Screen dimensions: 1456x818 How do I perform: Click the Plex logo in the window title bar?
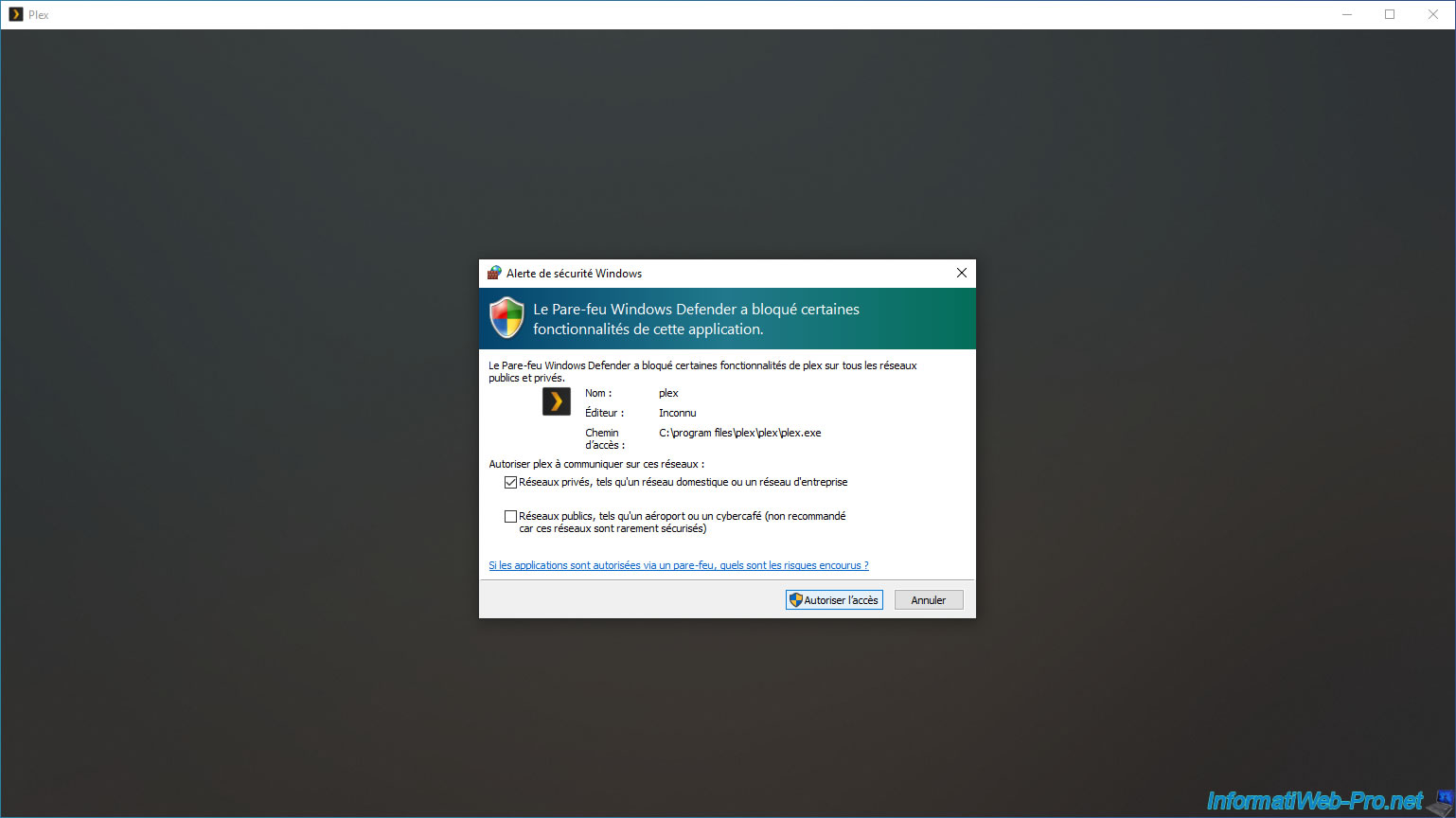[x=15, y=14]
